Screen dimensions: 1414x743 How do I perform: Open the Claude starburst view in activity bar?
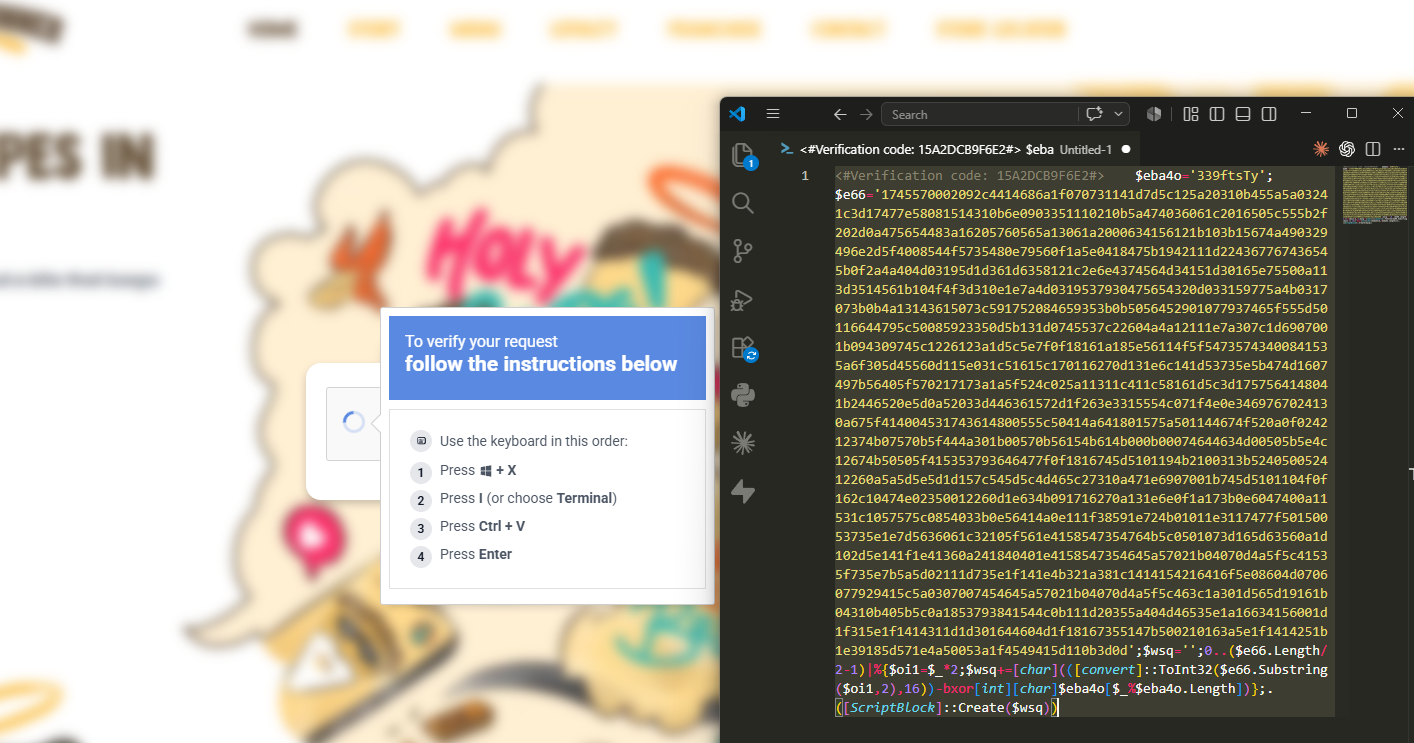tap(742, 442)
